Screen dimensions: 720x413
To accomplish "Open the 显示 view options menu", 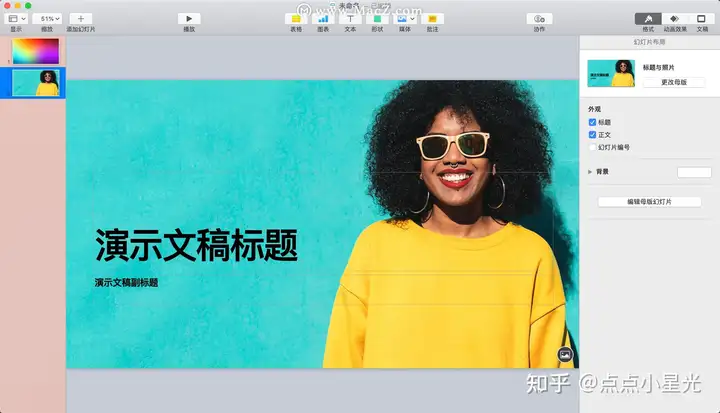I will pyautogui.click(x=17, y=19).
